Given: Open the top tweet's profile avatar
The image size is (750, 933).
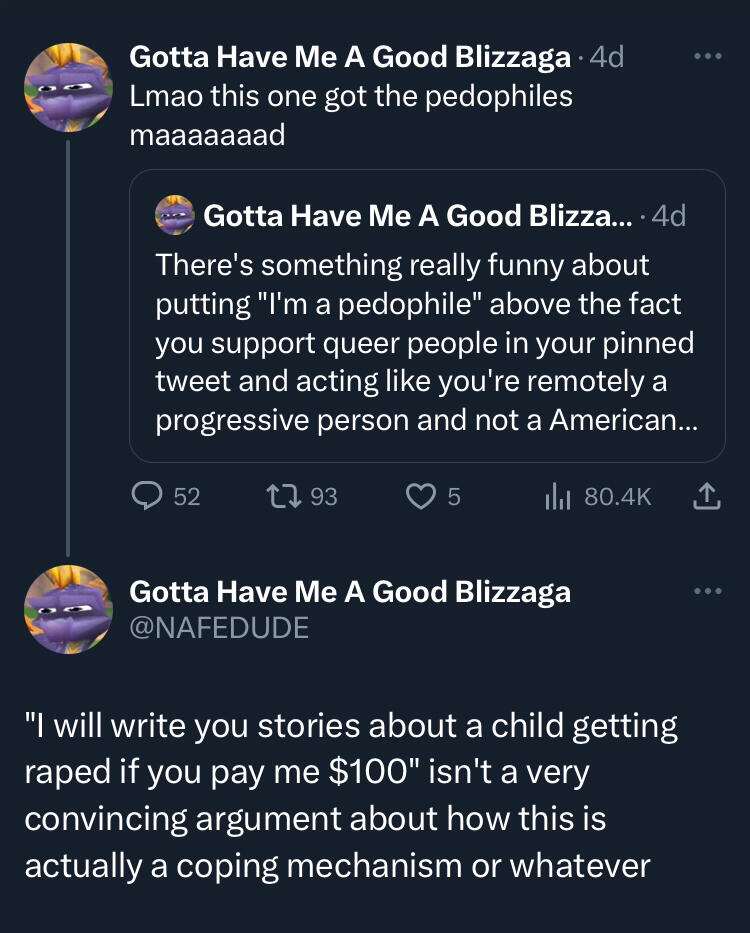Looking at the screenshot, I should (x=68, y=87).
